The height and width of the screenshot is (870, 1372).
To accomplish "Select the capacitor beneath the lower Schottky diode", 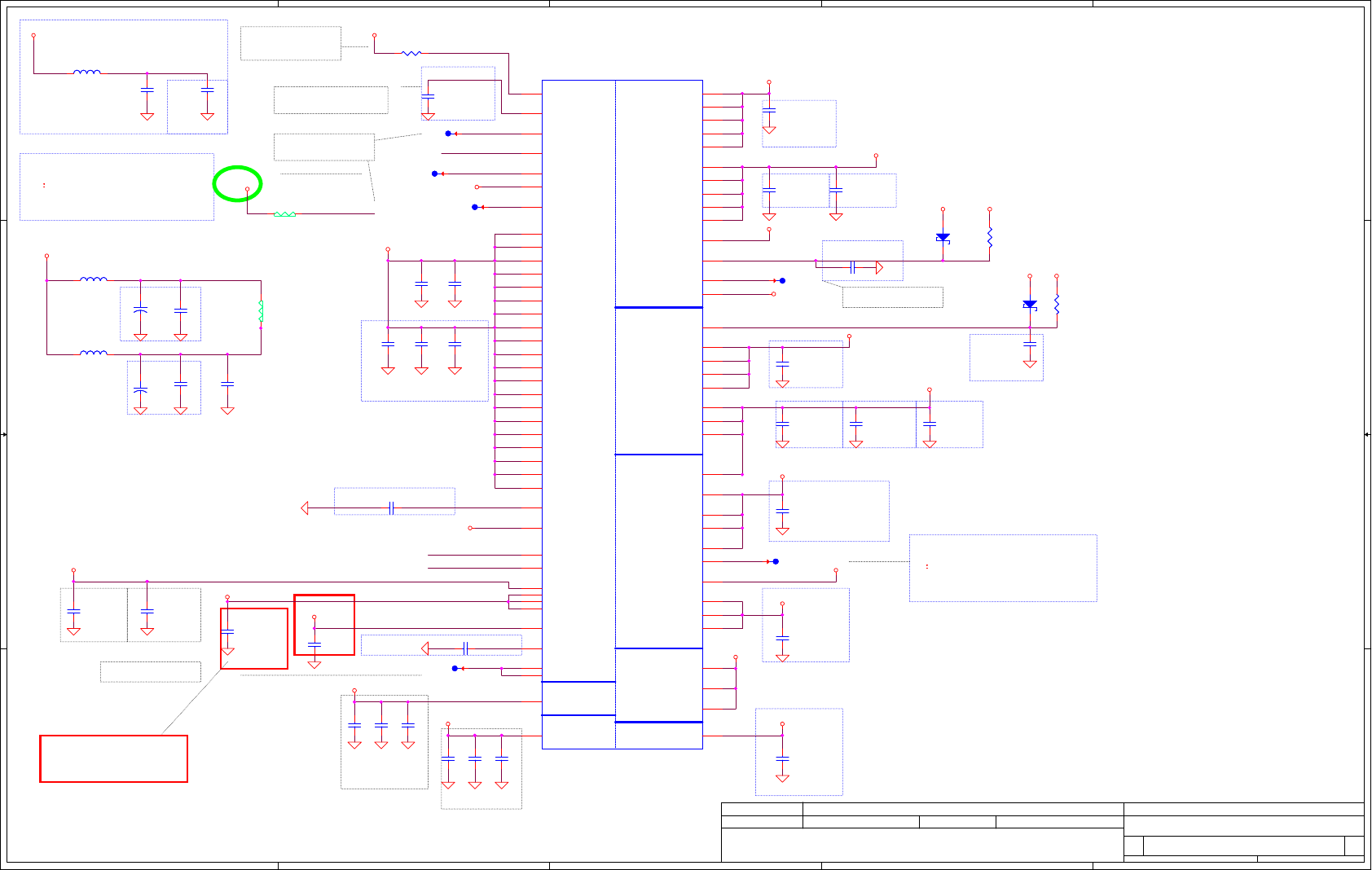I will pos(1030,344).
